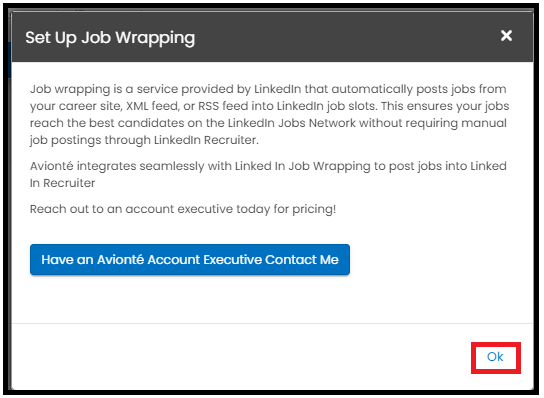544x398 pixels.
Task: Click the blue Contact Me button
Action: pyautogui.click(x=190, y=260)
